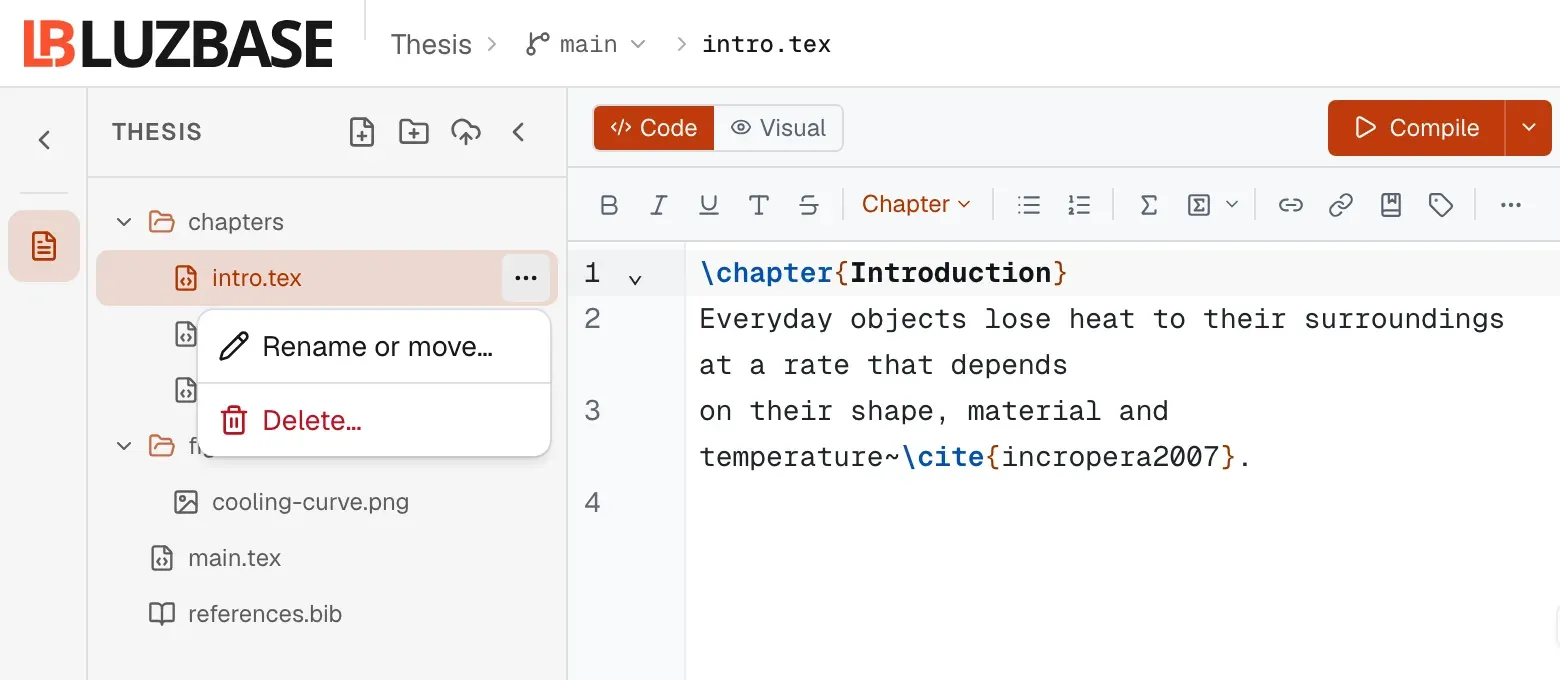1560x680 pixels.
Task: Collapse the THESIS file panel
Action: point(518,132)
